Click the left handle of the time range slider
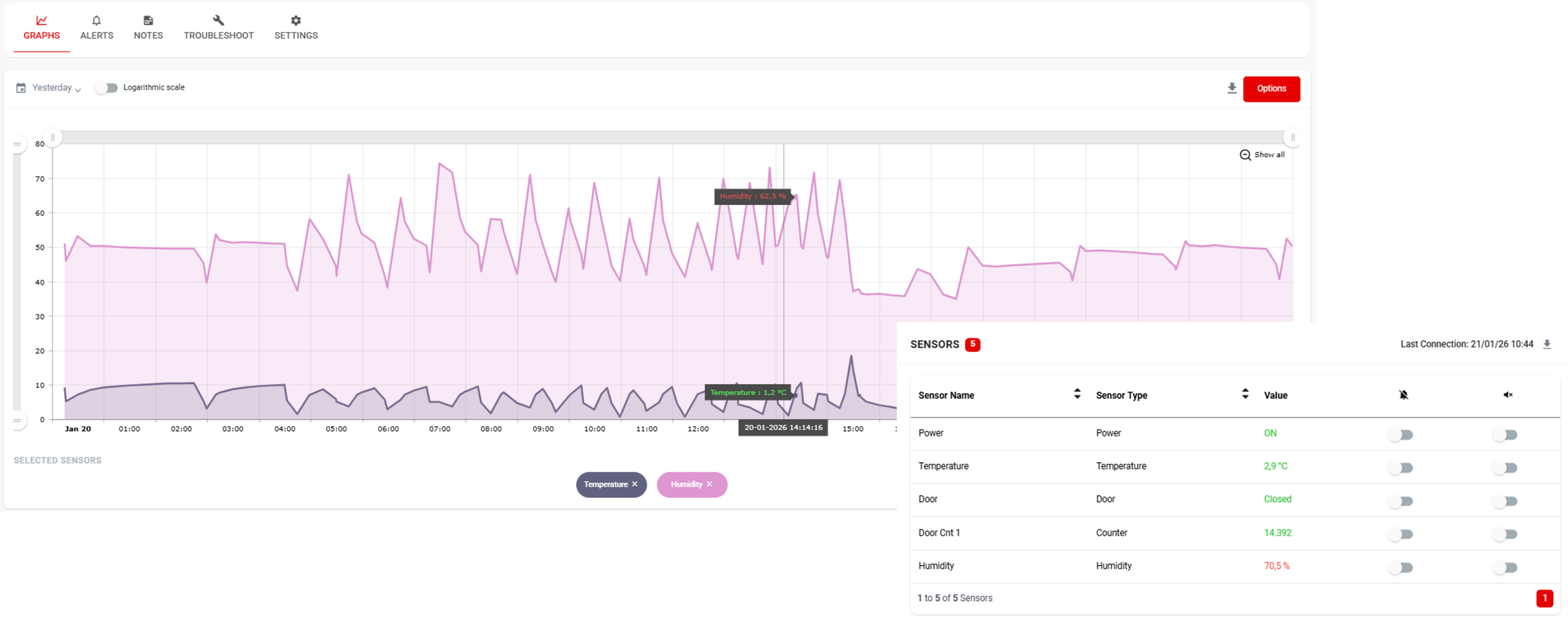The height and width of the screenshot is (622, 1568). [53, 137]
